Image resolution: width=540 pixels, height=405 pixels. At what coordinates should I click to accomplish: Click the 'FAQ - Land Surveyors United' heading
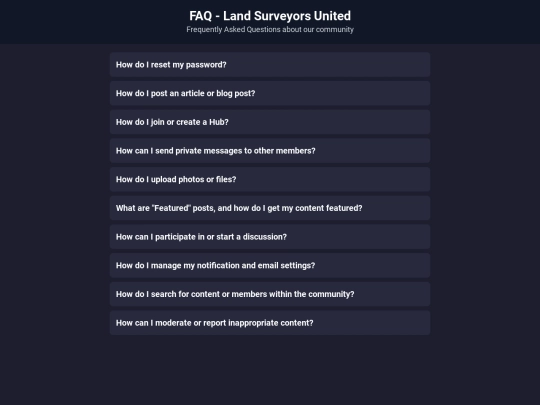(270, 16)
